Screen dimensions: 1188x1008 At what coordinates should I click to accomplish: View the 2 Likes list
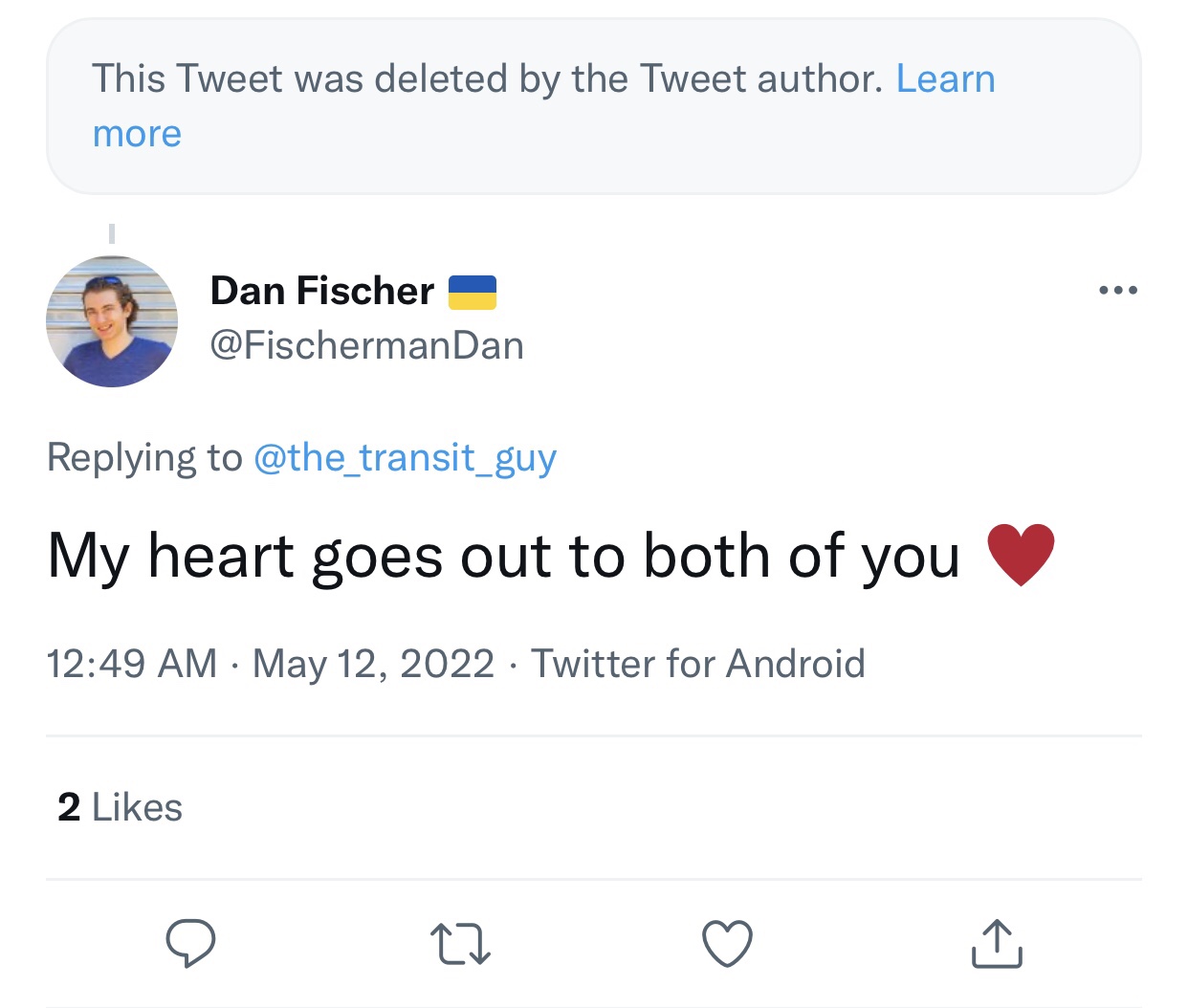pyautogui.click(x=120, y=807)
